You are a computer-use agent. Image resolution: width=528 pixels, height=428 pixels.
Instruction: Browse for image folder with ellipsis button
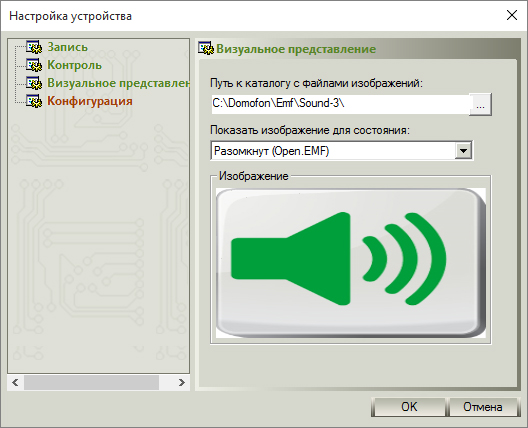click(x=480, y=104)
